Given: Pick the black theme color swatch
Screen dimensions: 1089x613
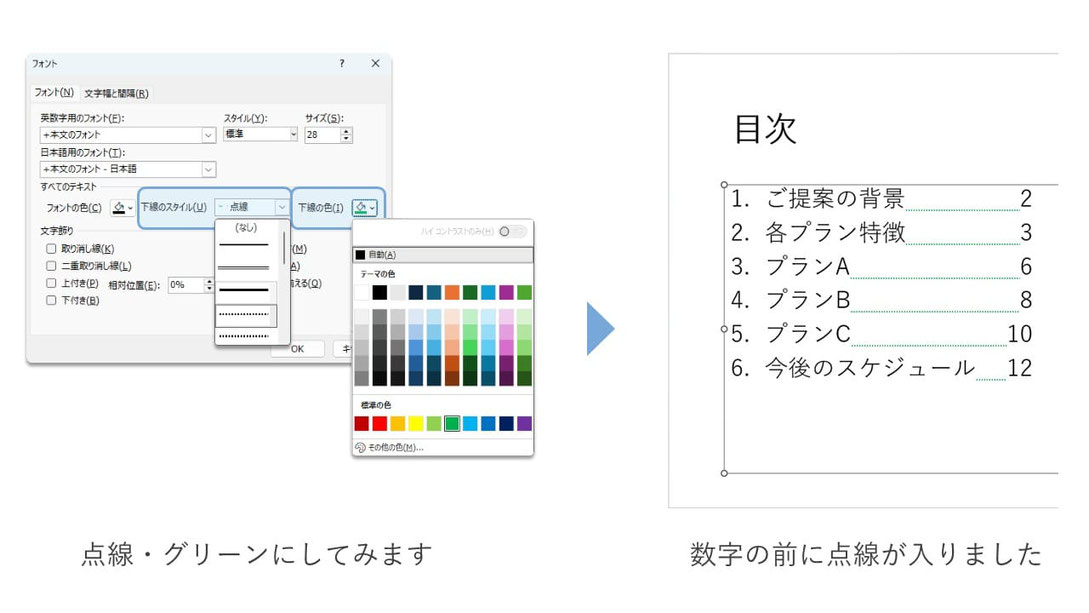Looking at the screenshot, I should tap(379, 292).
